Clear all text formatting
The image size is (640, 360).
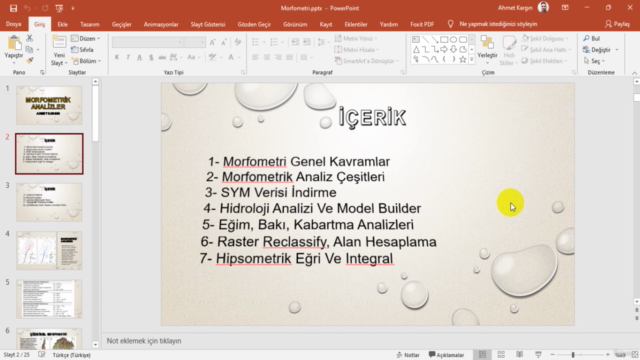coord(238,42)
